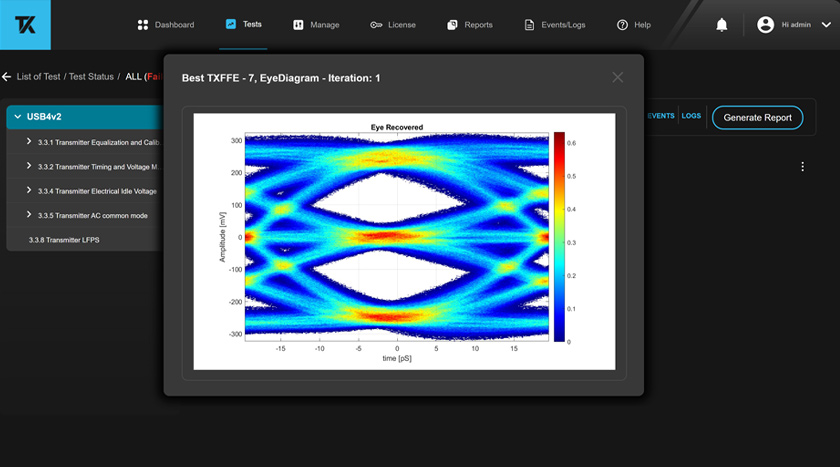
Task: Click the Reports icon in top navigation
Action: [x=453, y=25]
